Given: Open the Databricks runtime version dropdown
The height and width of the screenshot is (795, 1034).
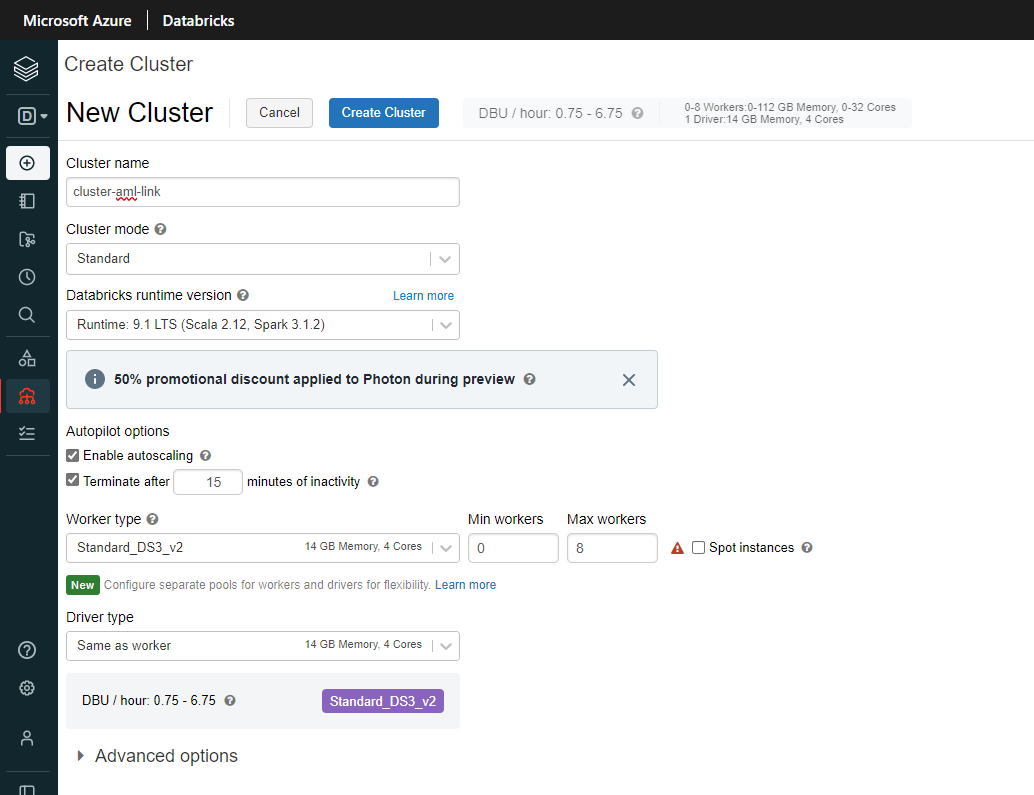Looking at the screenshot, I should 262,325.
